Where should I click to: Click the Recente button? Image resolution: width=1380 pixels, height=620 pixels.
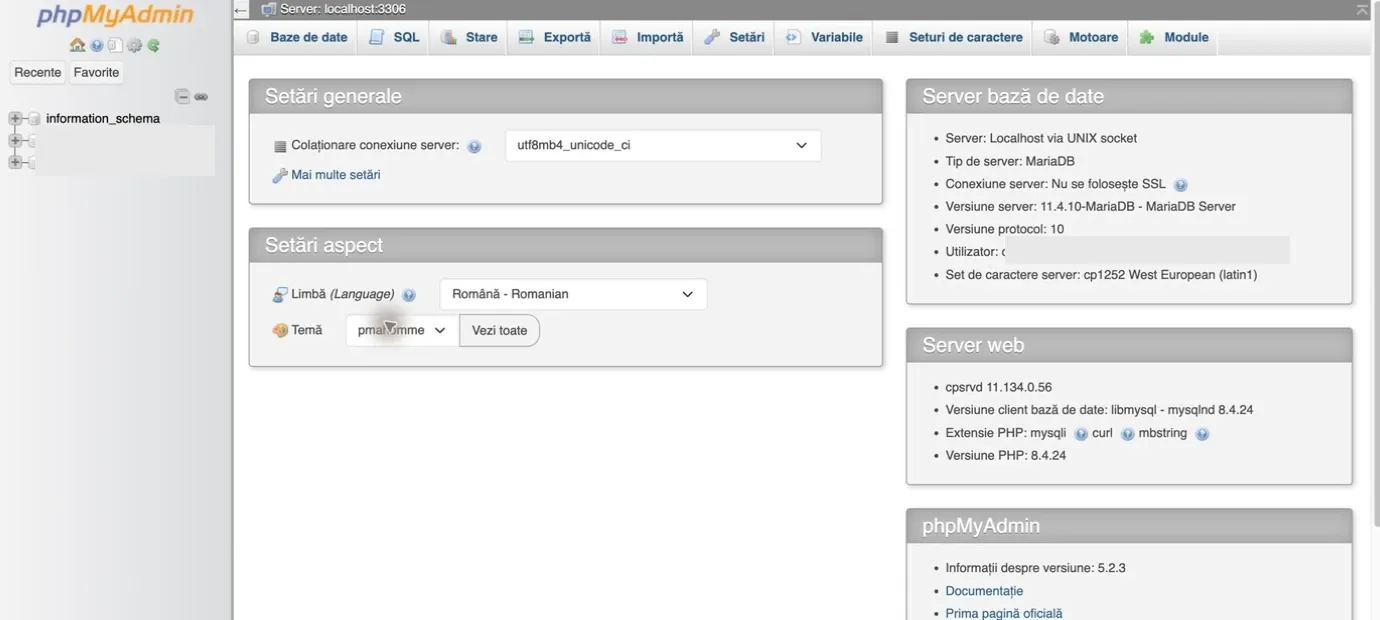pyautogui.click(x=37, y=72)
